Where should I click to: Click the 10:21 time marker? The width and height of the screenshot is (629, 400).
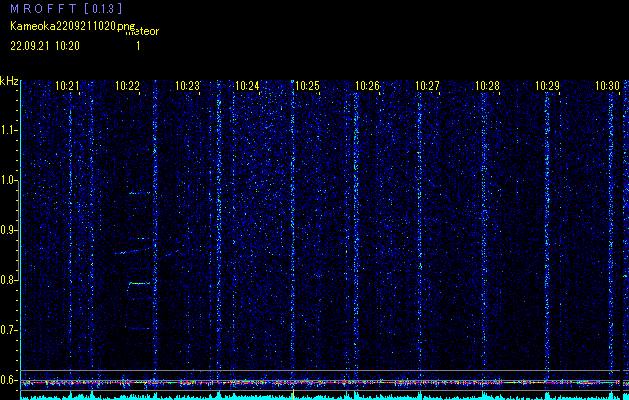[67, 85]
